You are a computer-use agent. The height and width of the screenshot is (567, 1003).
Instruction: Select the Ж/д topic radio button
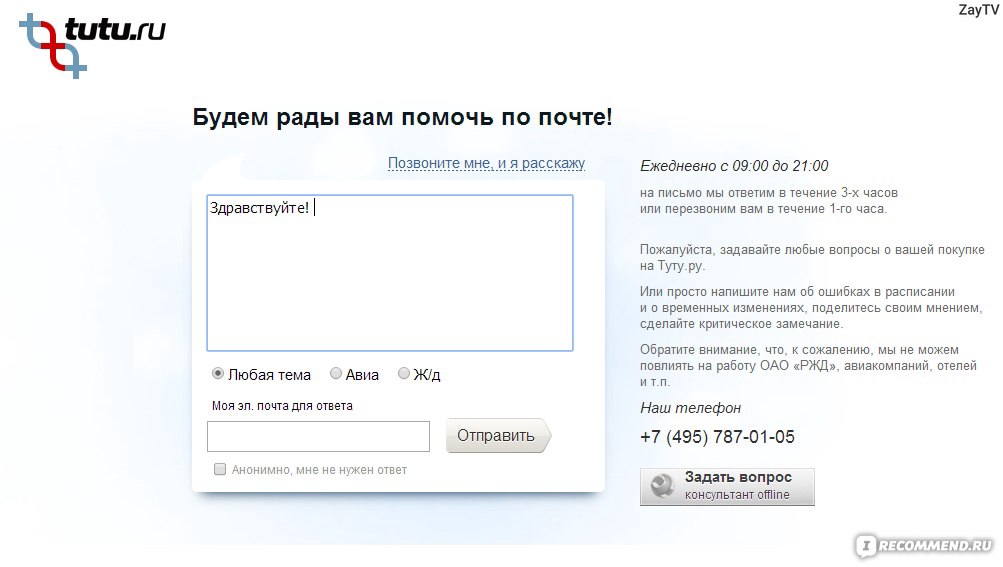[x=403, y=373]
